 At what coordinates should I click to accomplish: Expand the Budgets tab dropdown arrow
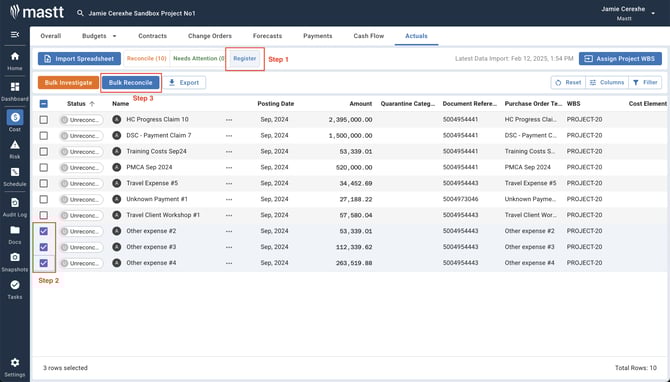[x=115, y=36]
